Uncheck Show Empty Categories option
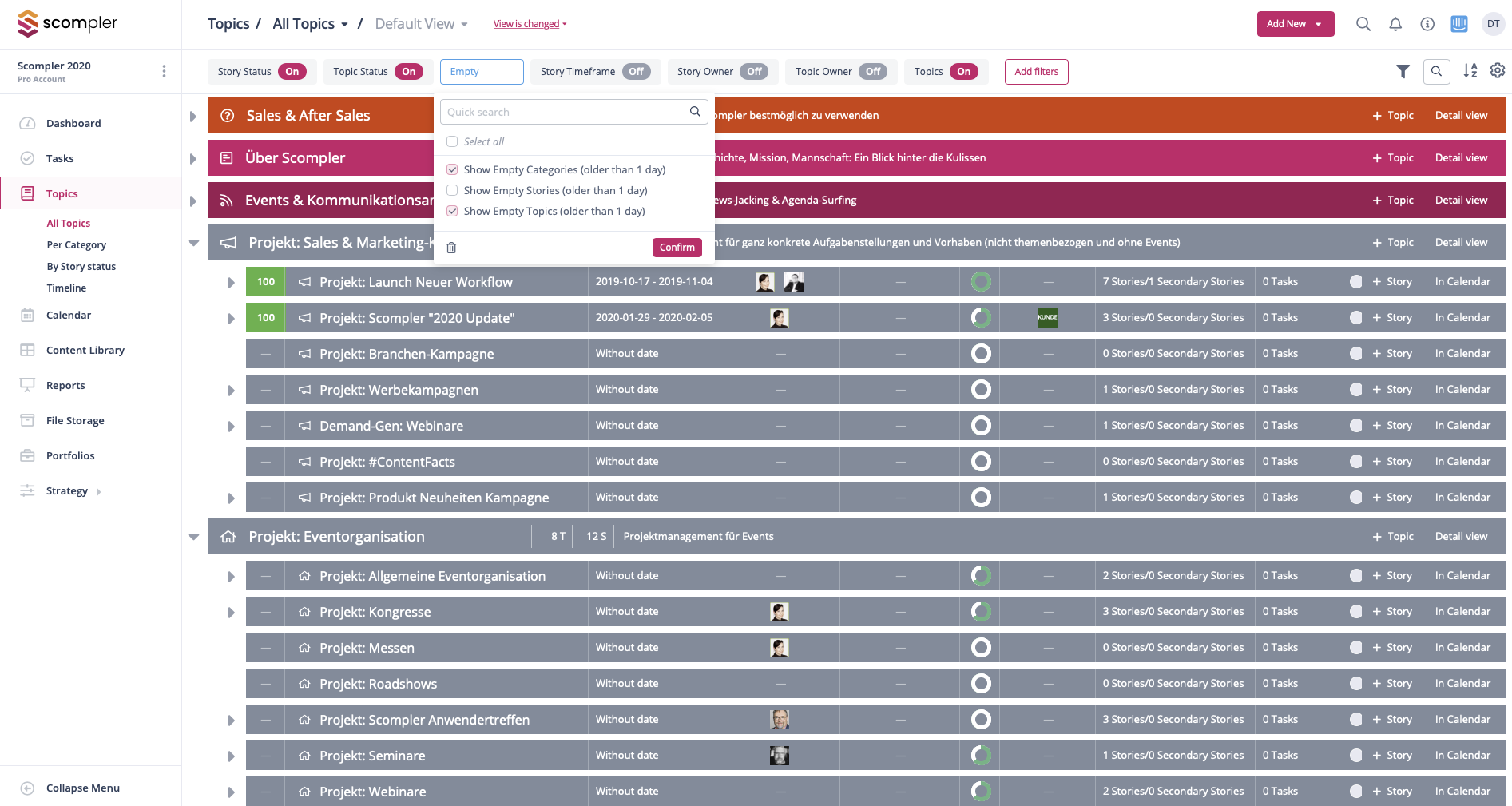Screen dimensions: 1512x806 click(452, 169)
